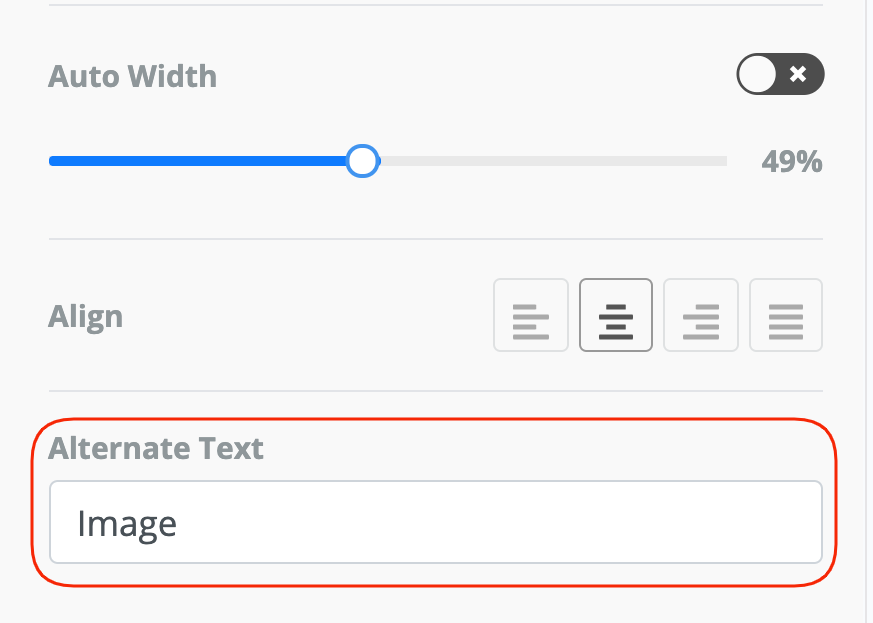
Task: Select the align right icon
Action: click(x=701, y=315)
